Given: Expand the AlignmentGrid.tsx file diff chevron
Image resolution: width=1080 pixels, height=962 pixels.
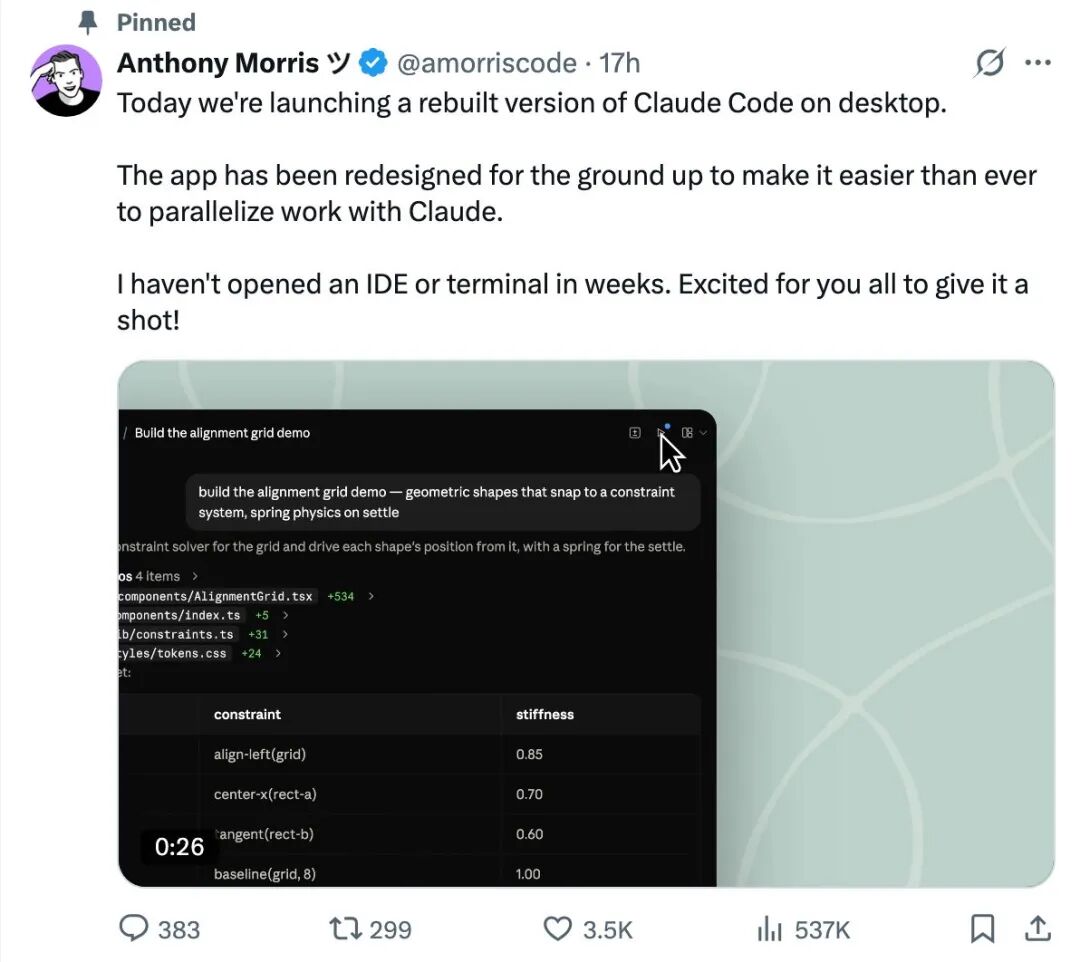Looking at the screenshot, I should [x=371, y=596].
